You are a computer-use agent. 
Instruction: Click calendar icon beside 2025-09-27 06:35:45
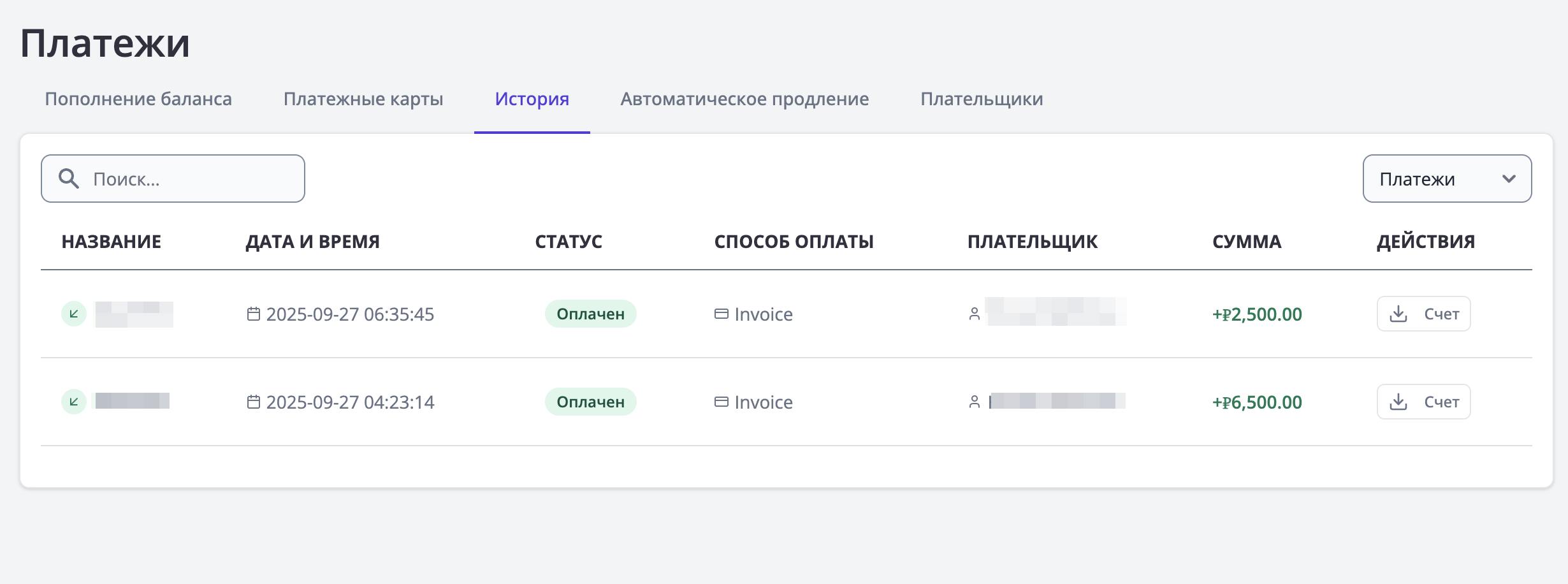[254, 314]
